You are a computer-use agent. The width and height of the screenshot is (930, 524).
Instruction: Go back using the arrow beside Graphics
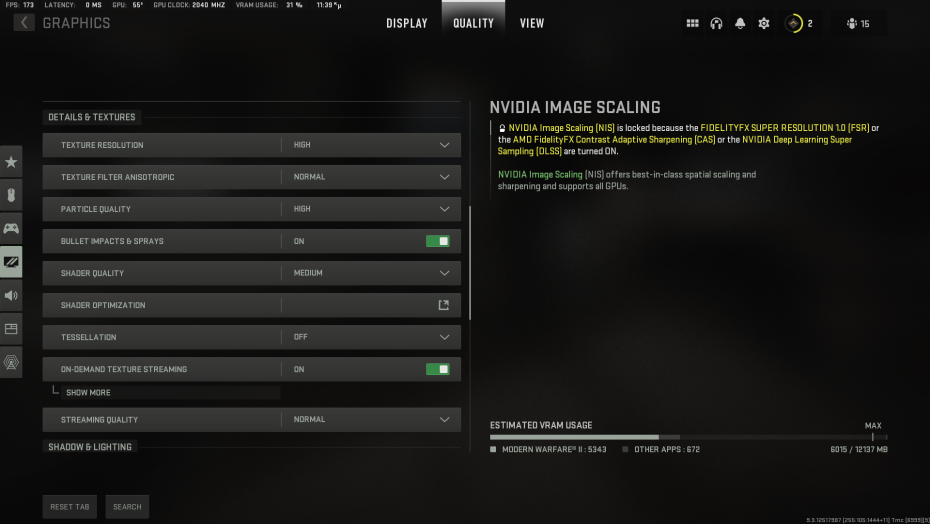(24, 23)
